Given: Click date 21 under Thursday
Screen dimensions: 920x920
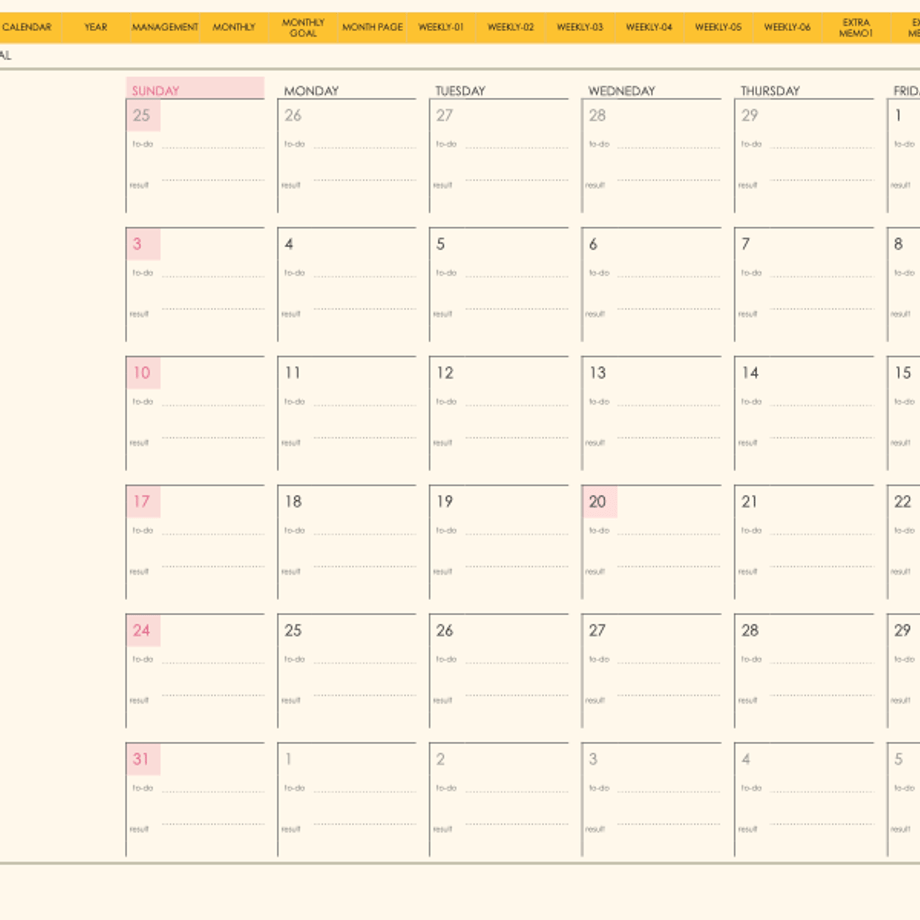Looking at the screenshot, I should click(x=749, y=502).
